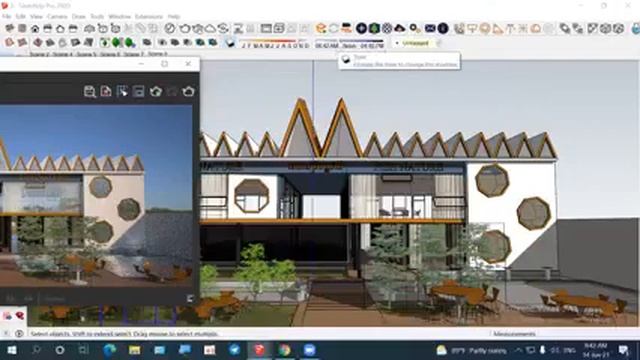
Task: Show the V-Ray Frame Buffer icon
Action: click(266, 28)
